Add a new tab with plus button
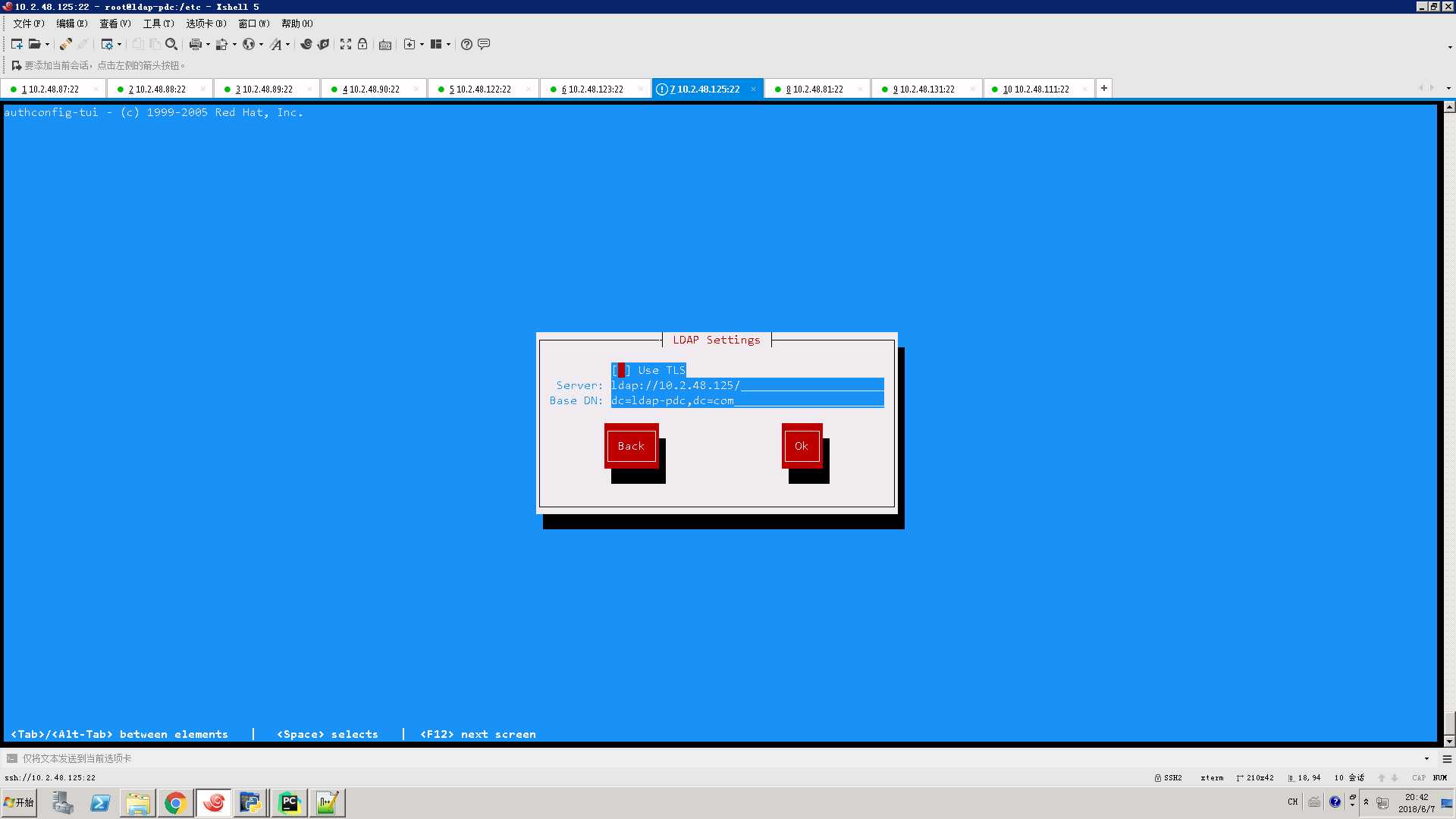The image size is (1456, 819). (1104, 89)
